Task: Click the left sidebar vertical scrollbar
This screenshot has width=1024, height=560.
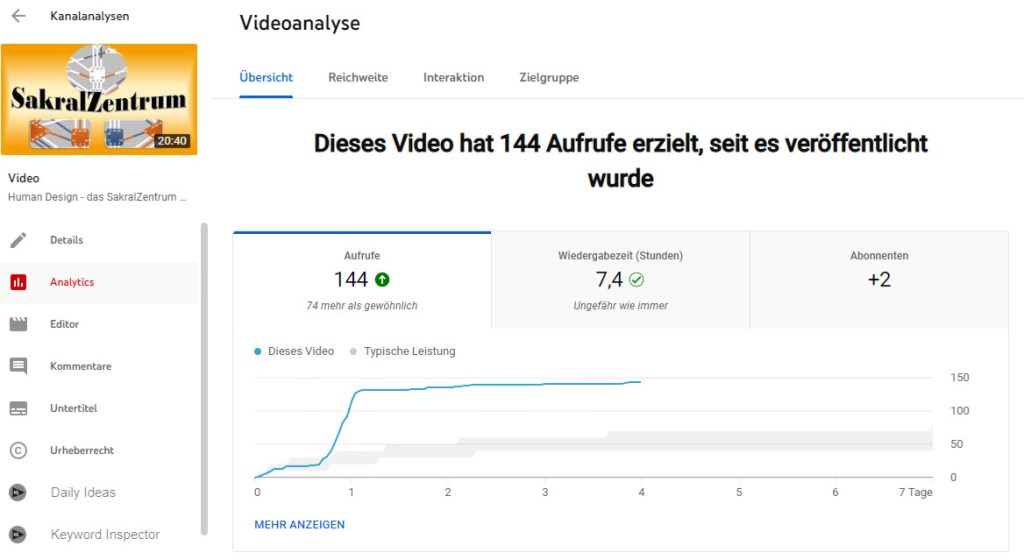Action: pos(205,380)
